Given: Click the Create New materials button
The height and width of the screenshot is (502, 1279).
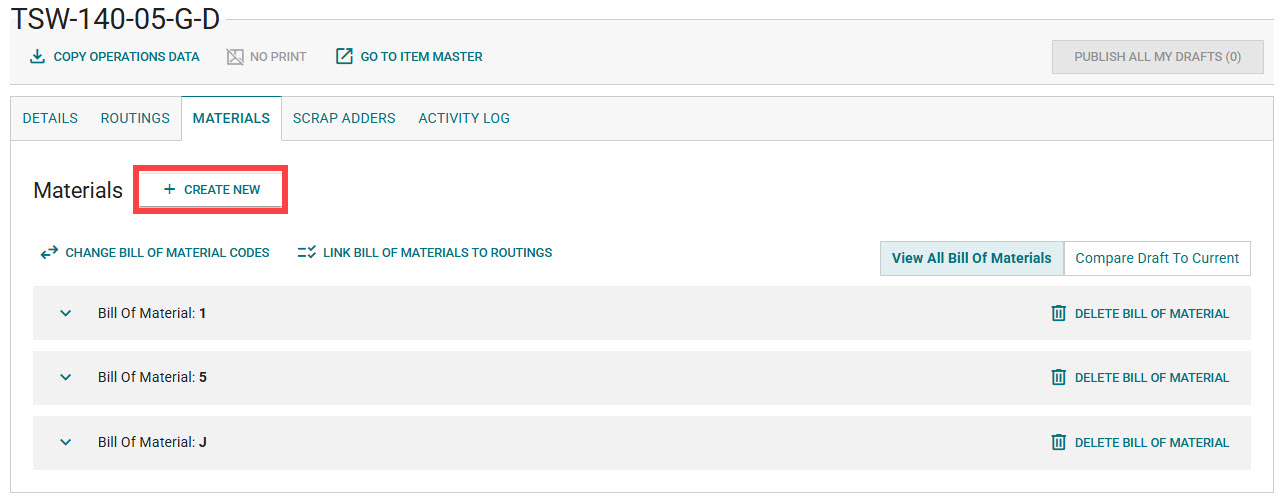Looking at the screenshot, I should [211, 189].
